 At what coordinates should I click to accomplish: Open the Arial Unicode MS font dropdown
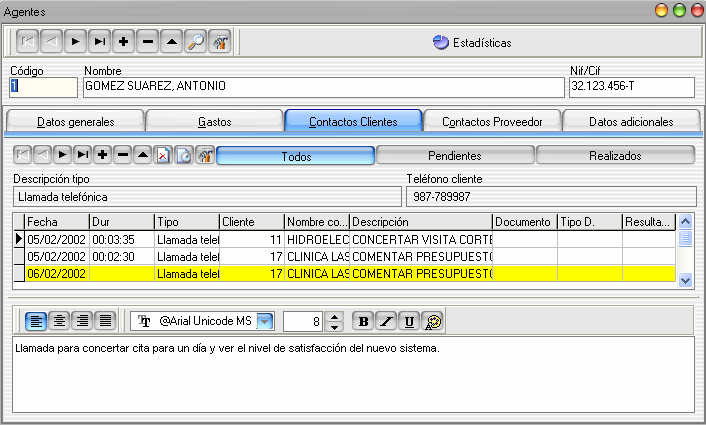click(x=265, y=321)
